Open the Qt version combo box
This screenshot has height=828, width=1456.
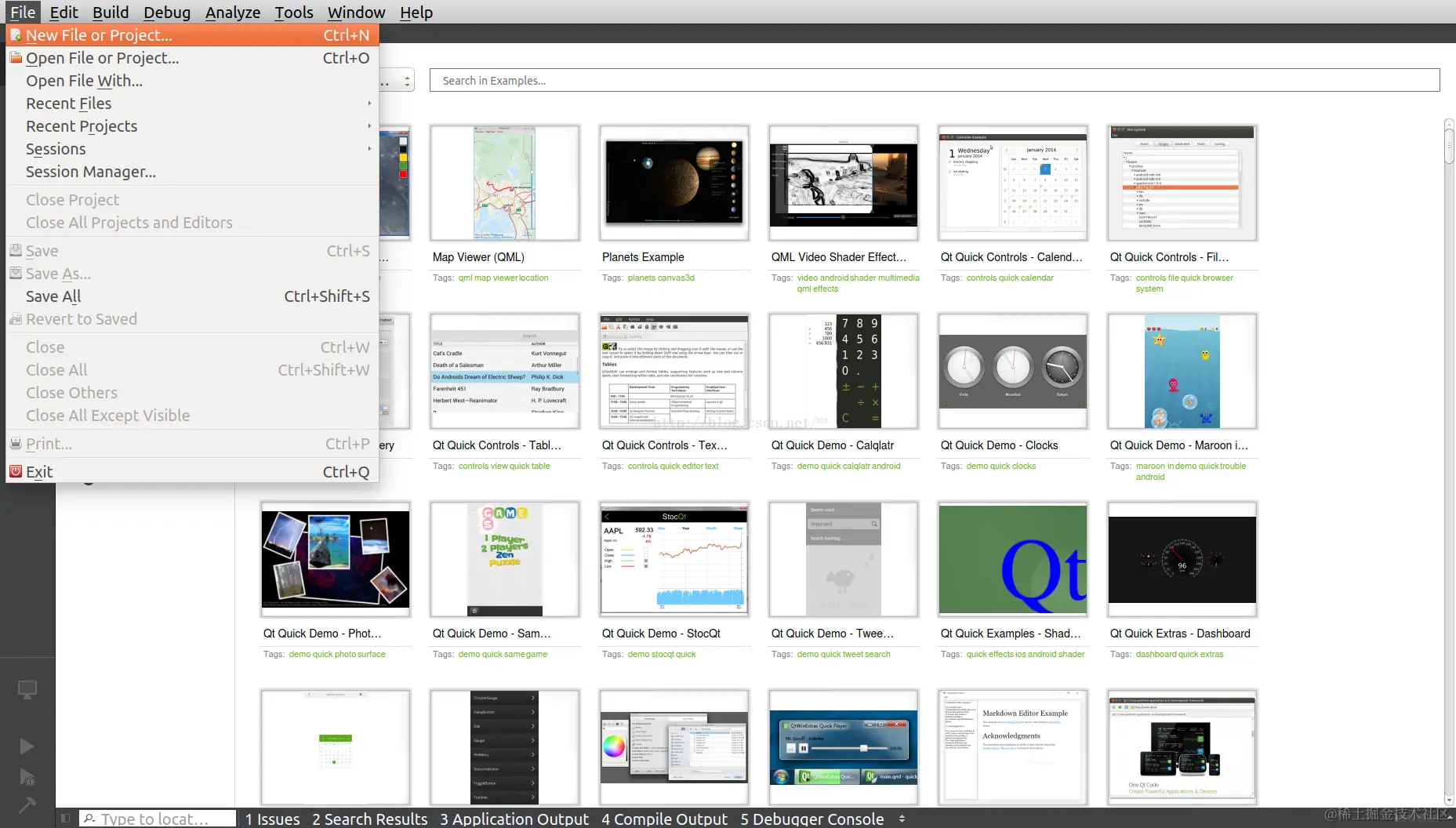pos(397,81)
